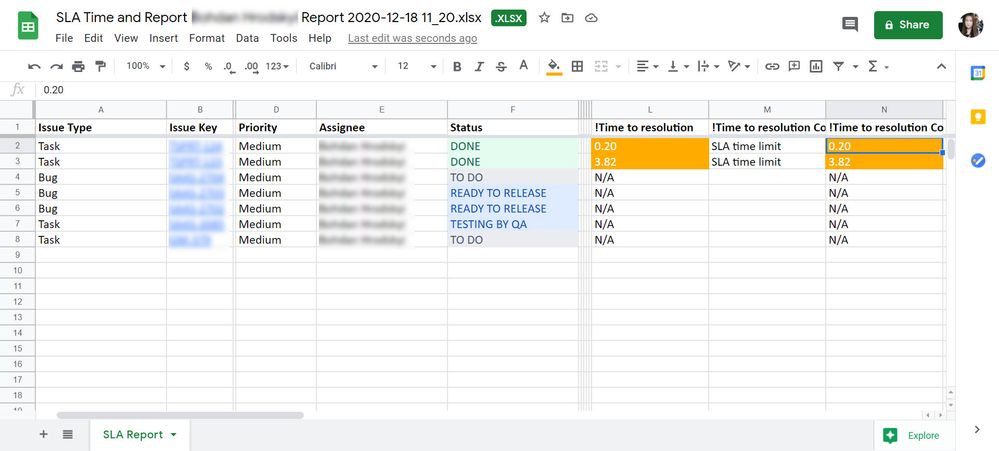The image size is (999, 451).
Task: Increase decimal places icon
Action: click(252, 66)
